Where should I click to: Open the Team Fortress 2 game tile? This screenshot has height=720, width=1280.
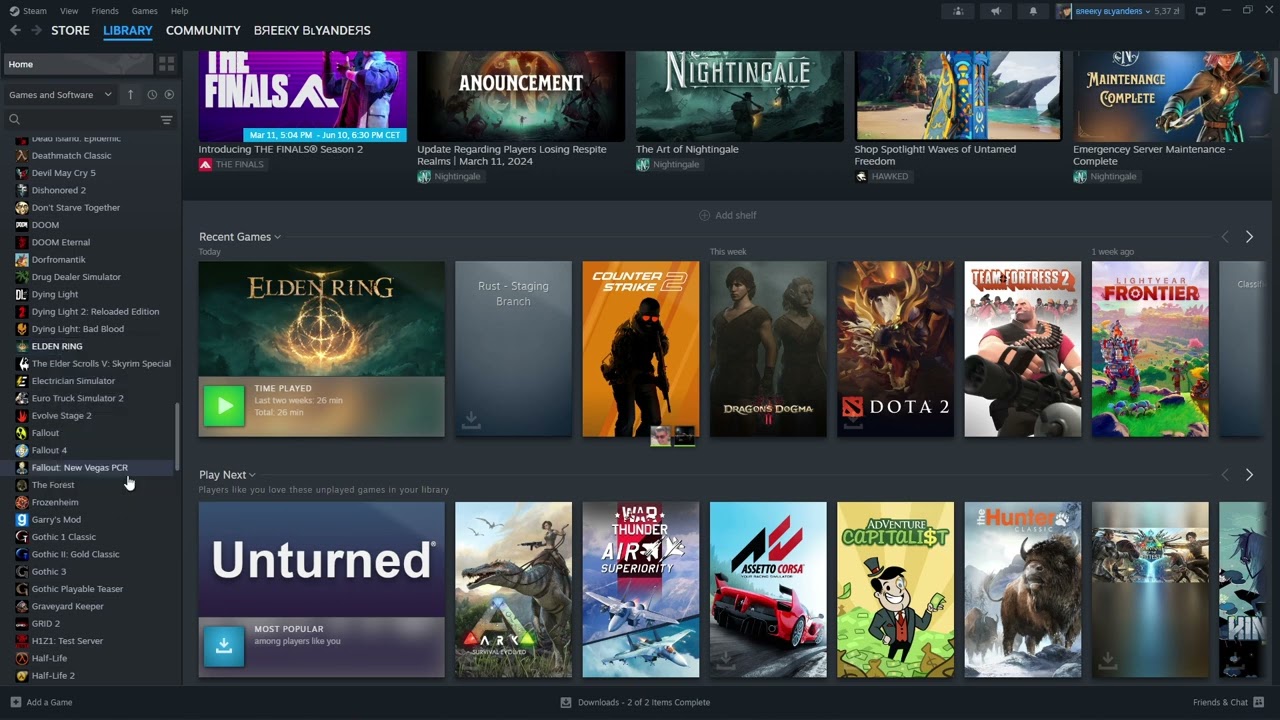(1023, 349)
